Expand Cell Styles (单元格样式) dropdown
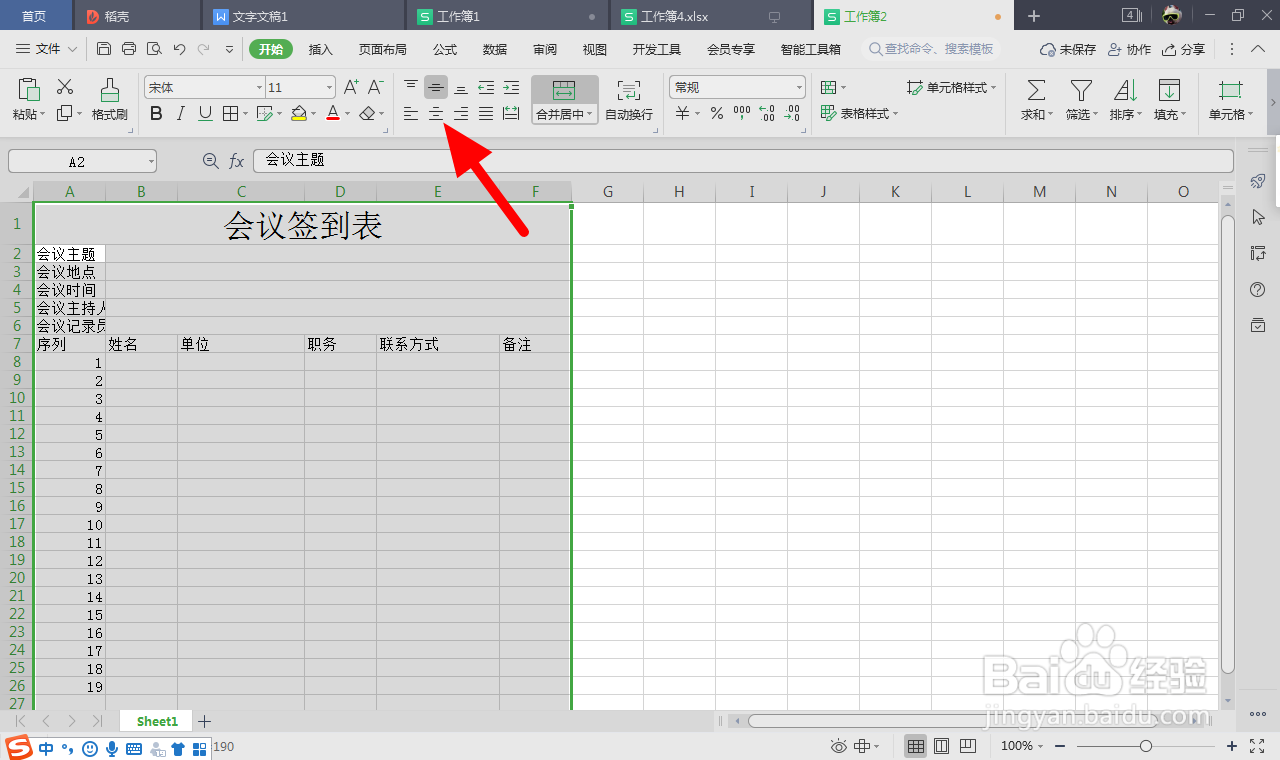The image size is (1280, 760). (x=994, y=88)
